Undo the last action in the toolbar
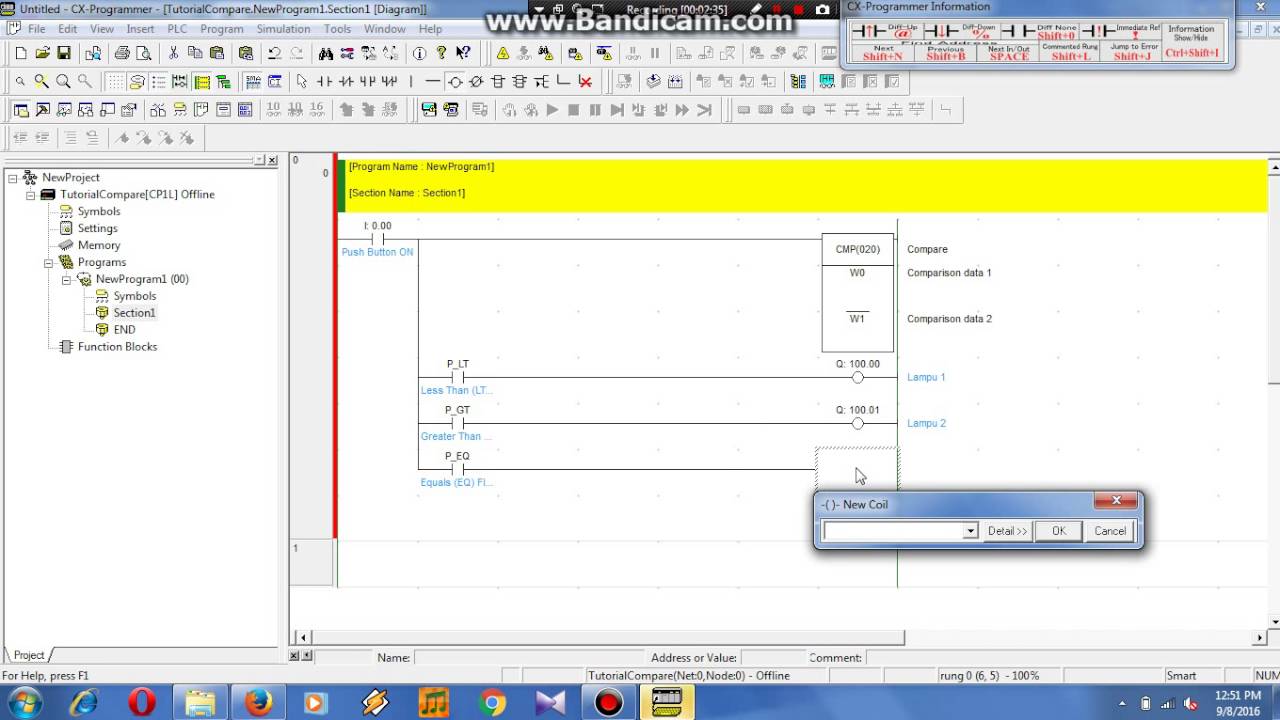The height and width of the screenshot is (720, 1280). click(x=275, y=53)
